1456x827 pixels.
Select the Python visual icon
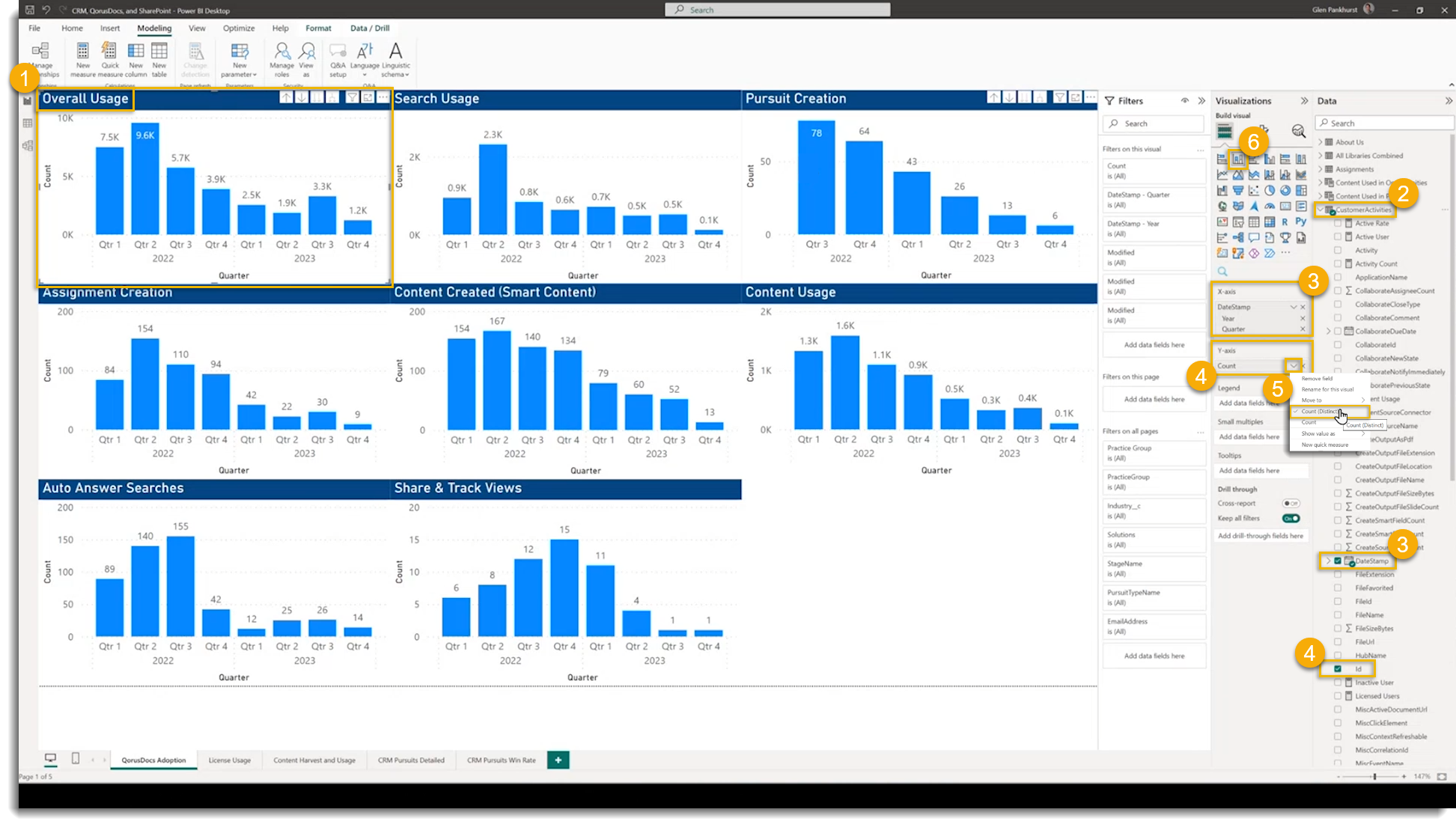pos(1301,222)
